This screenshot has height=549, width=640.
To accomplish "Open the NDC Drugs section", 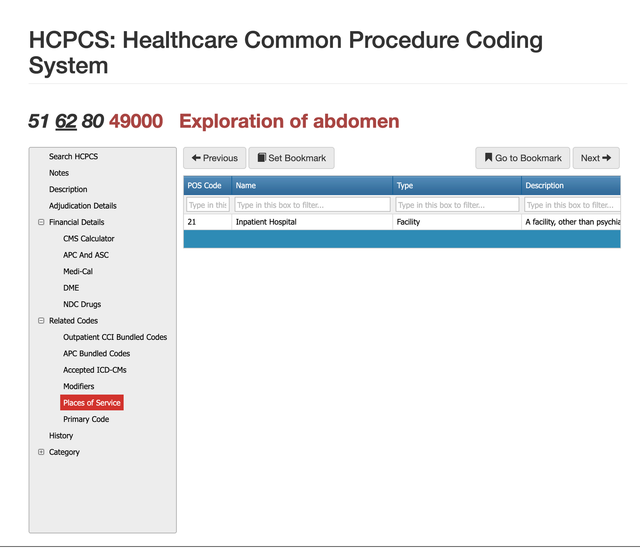I will [x=82, y=304].
